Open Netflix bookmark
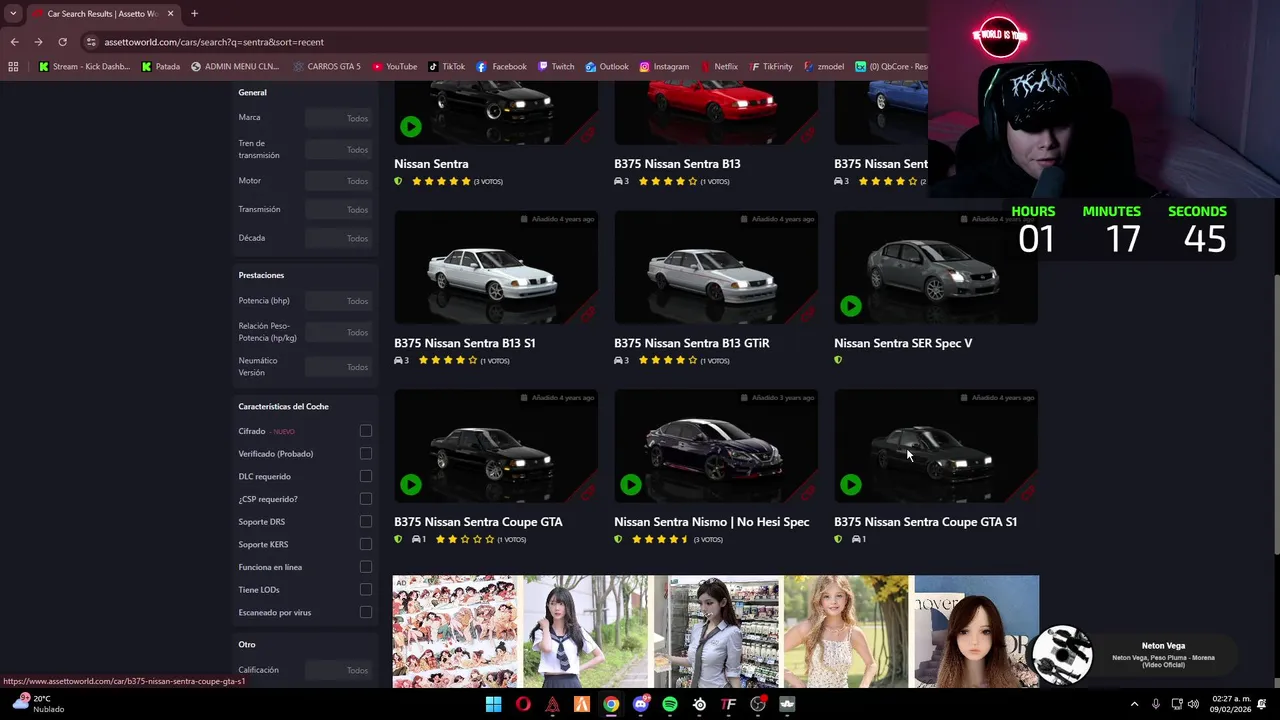Image resolution: width=1280 pixels, height=720 pixels. 719,67
